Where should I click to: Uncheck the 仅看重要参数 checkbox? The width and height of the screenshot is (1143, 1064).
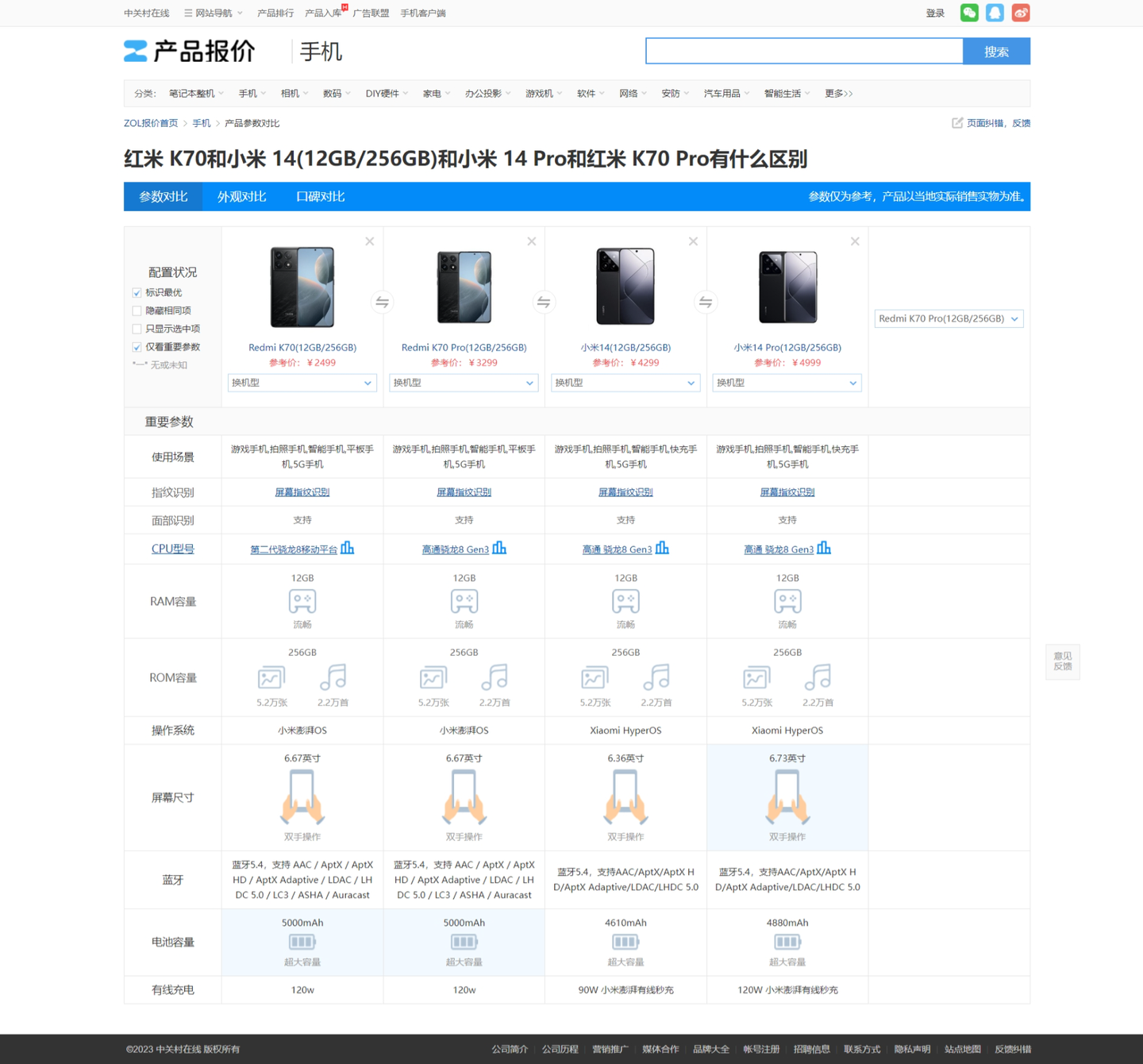pos(137,347)
